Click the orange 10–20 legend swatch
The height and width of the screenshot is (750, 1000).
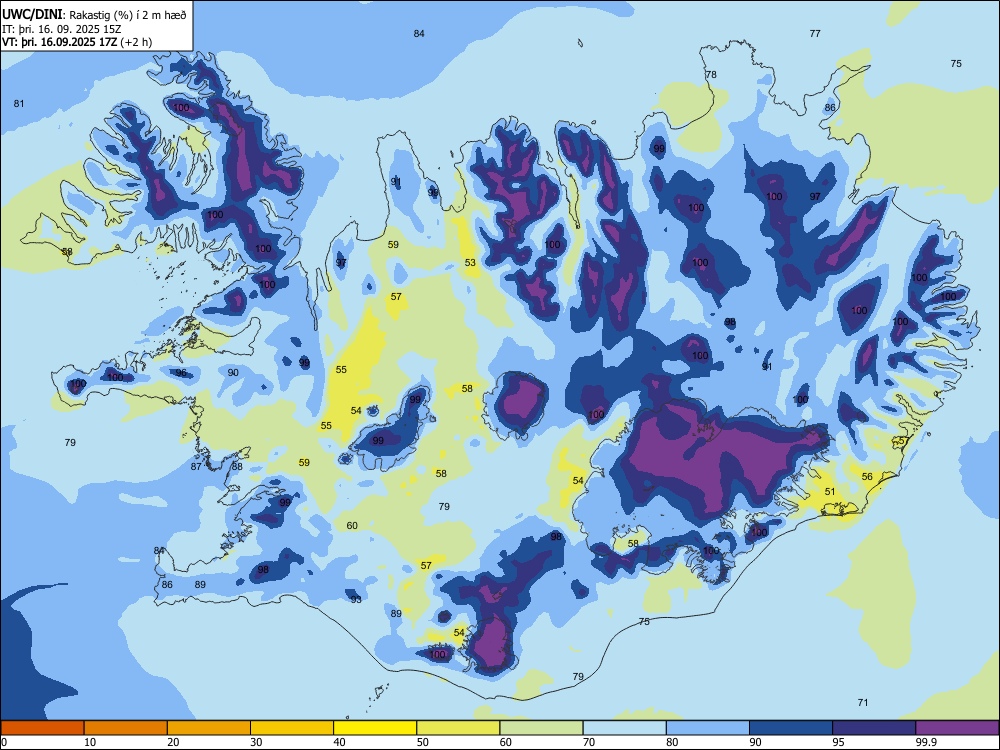tap(126, 728)
